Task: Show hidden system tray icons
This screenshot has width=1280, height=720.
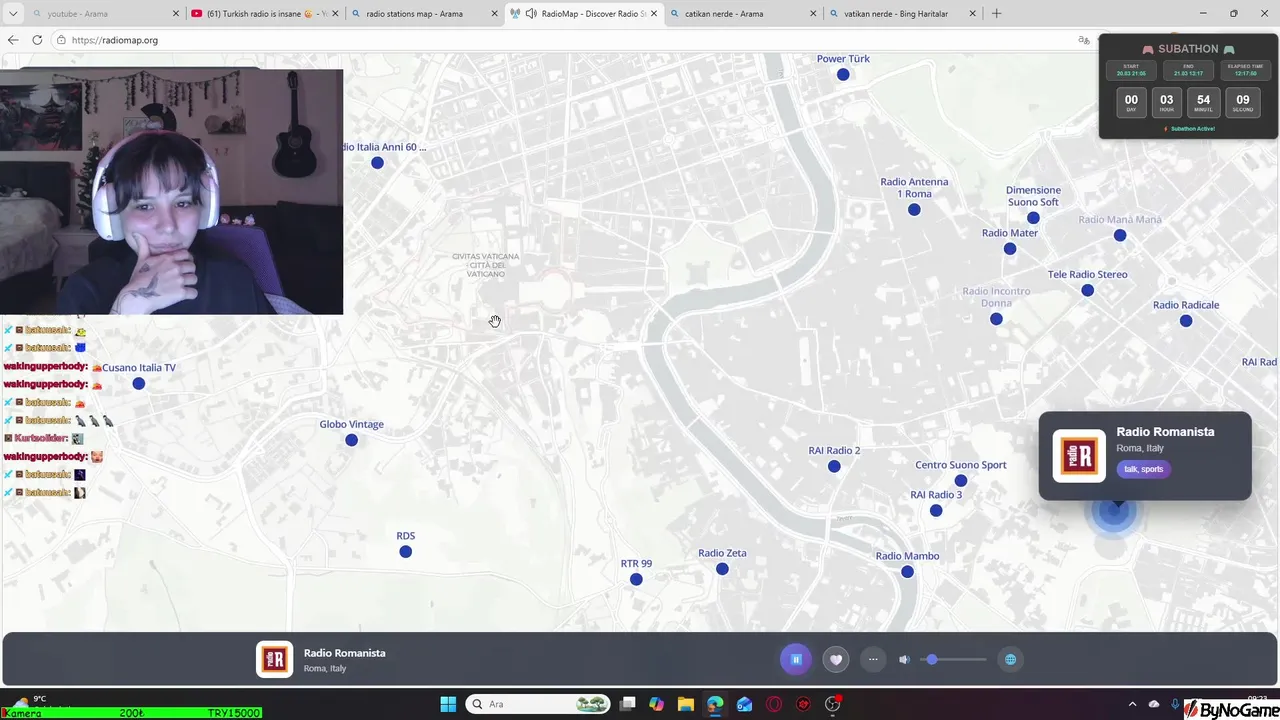Action: tap(1132, 704)
